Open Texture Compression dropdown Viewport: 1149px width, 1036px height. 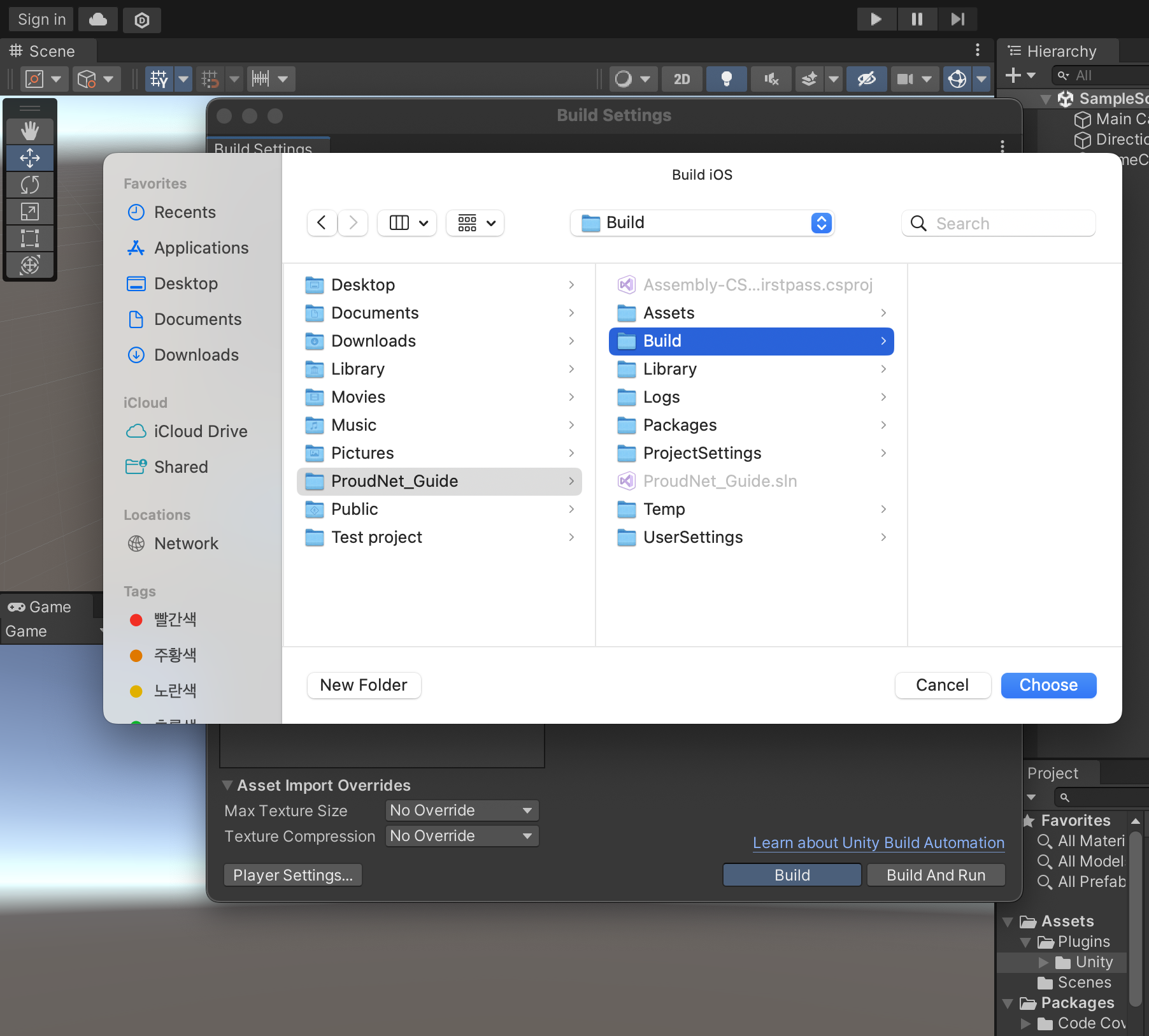click(462, 836)
